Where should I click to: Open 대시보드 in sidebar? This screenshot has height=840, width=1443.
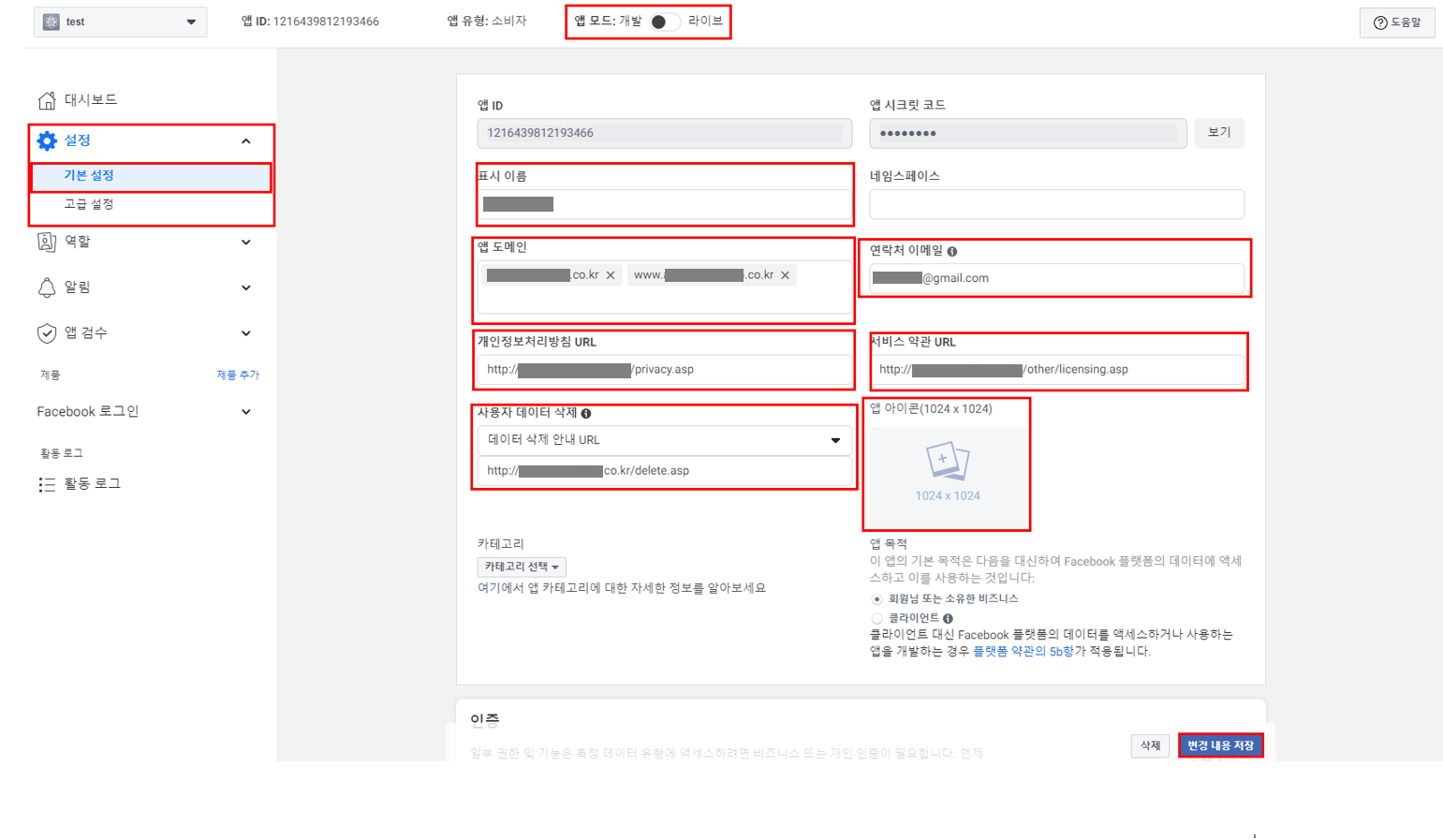(91, 100)
